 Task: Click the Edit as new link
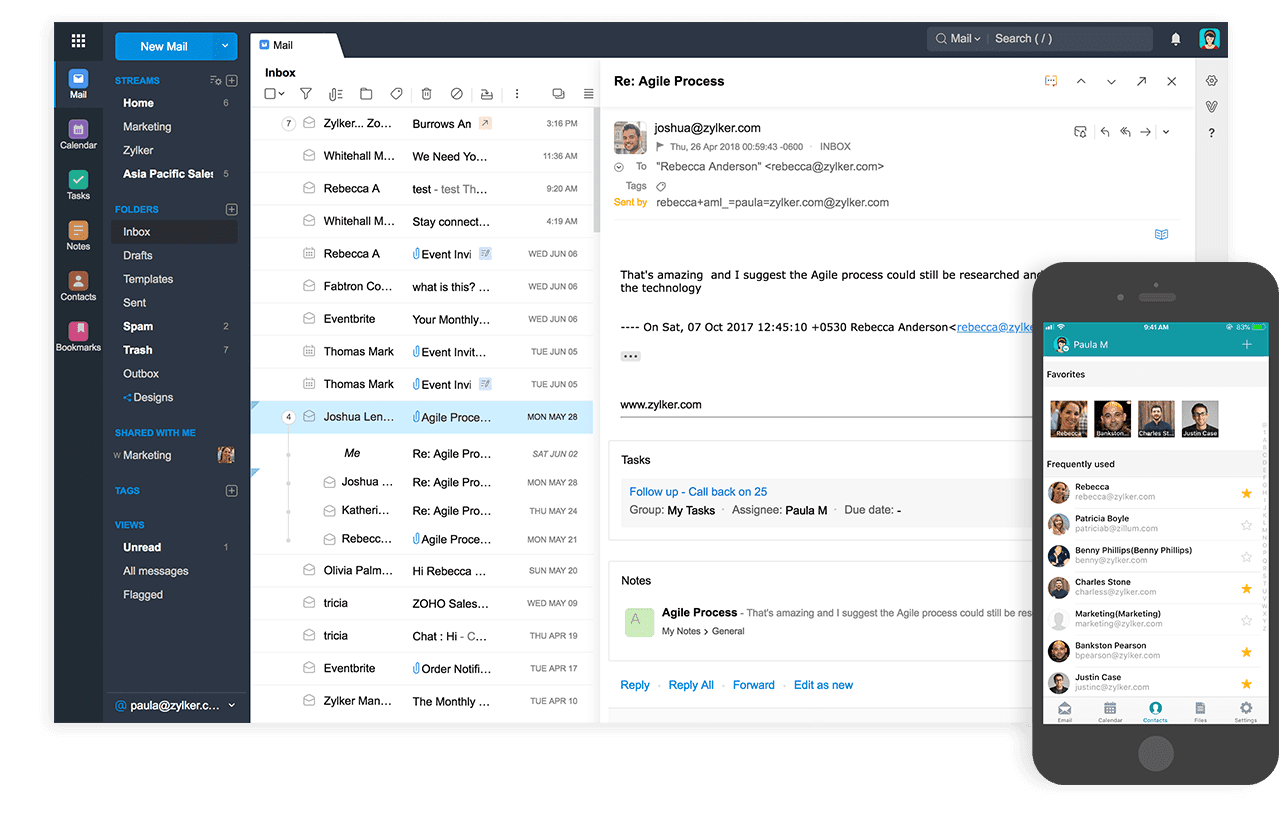click(823, 685)
